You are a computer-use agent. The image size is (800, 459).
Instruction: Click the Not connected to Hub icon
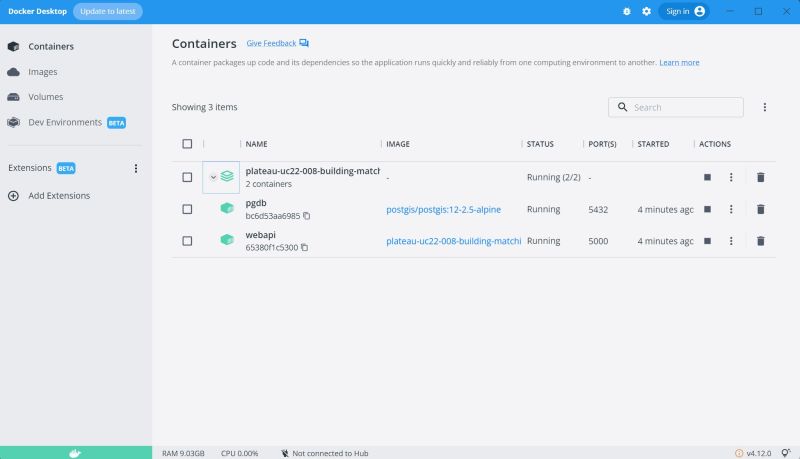click(285, 453)
